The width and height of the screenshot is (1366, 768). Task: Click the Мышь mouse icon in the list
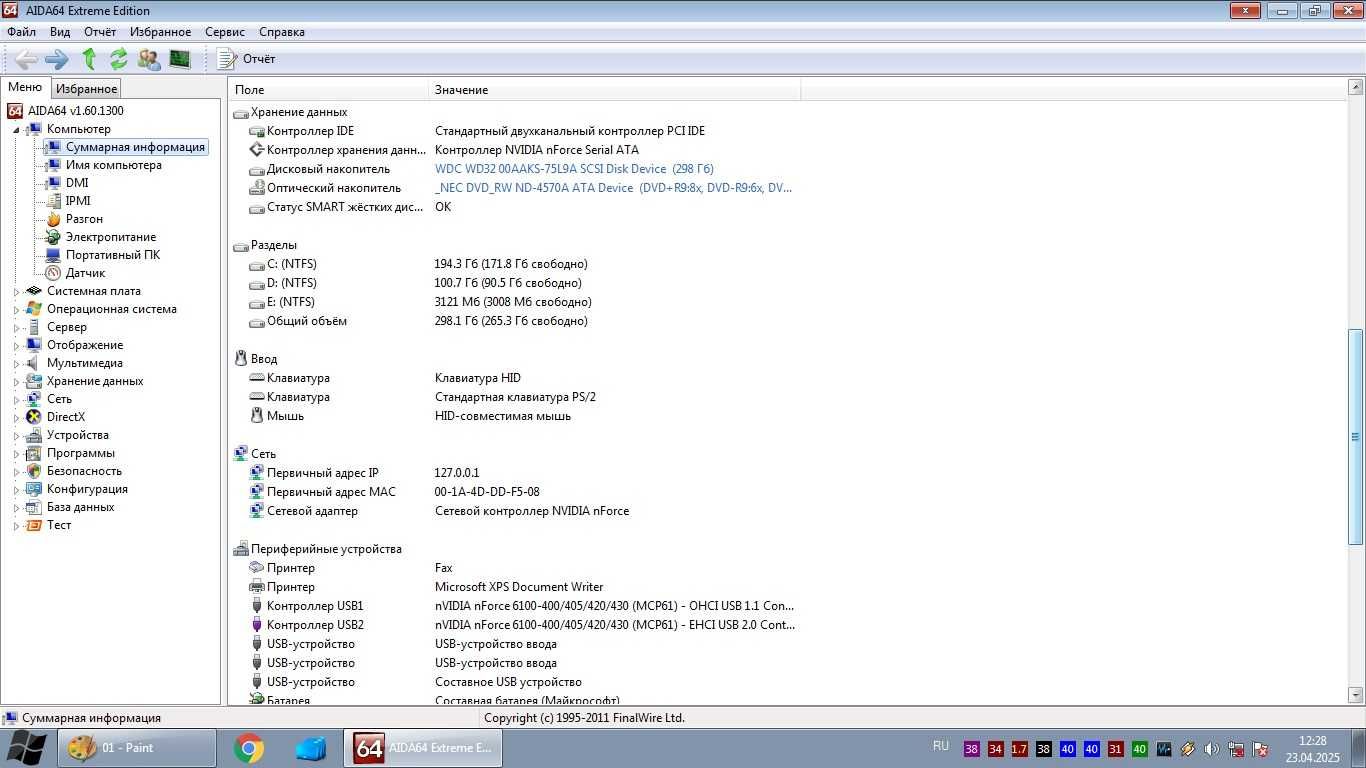(x=257, y=416)
